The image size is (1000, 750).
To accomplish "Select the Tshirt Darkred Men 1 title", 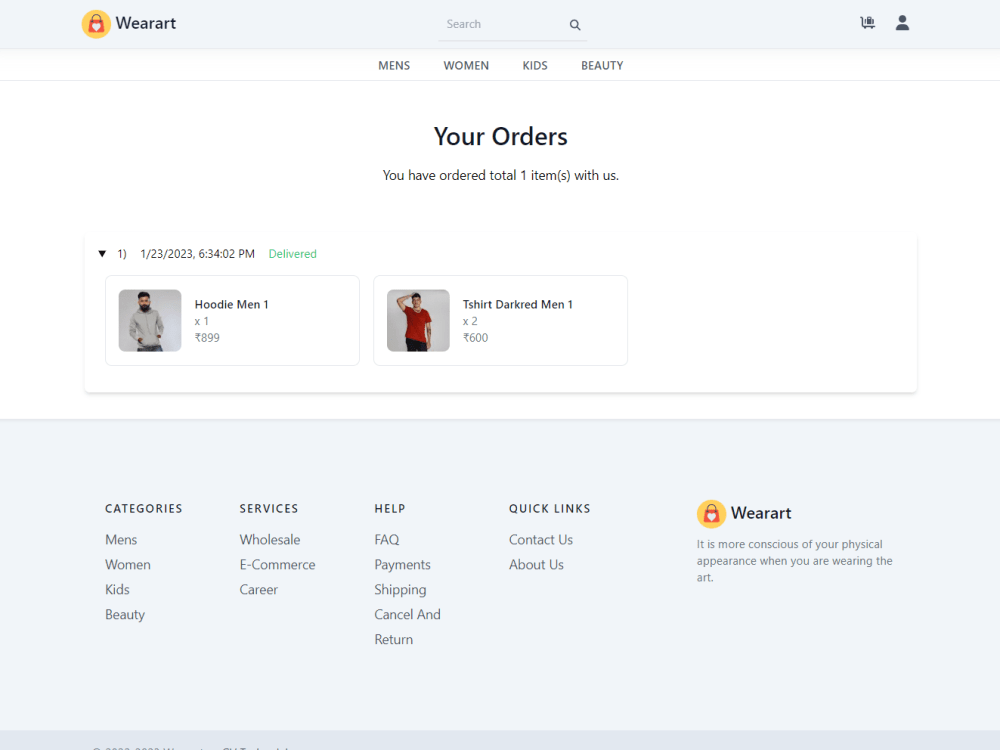I will coord(518,305).
